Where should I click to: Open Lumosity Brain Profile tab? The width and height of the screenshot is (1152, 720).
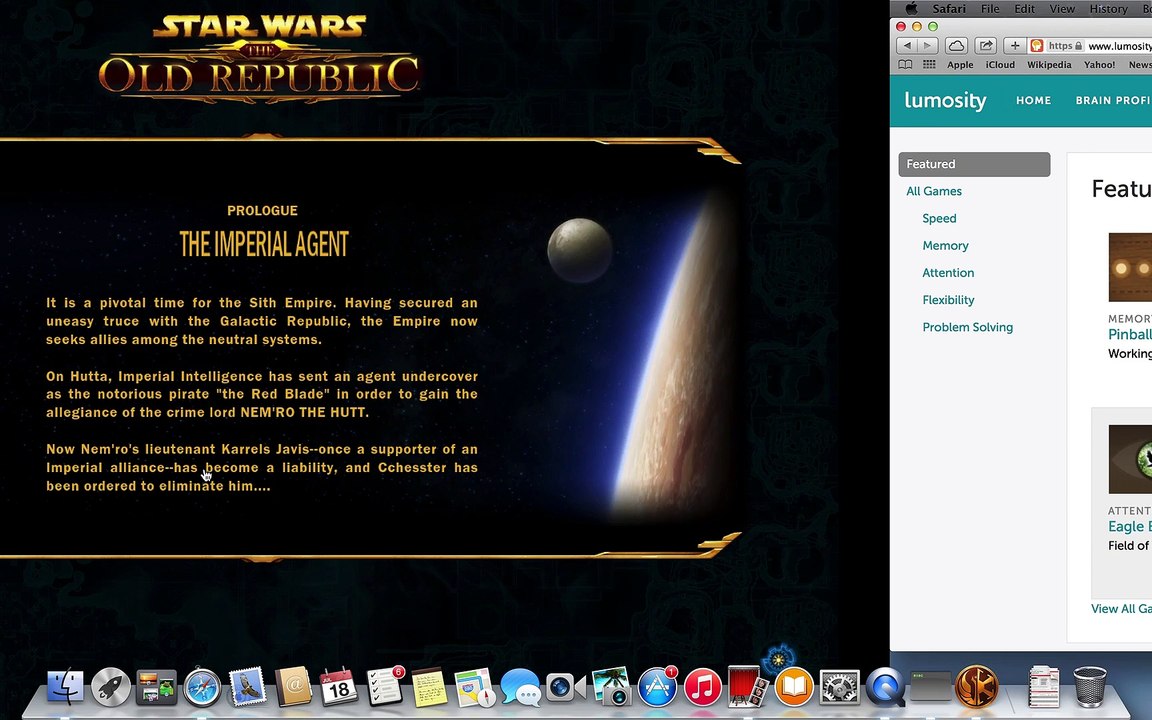click(x=1113, y=101)
